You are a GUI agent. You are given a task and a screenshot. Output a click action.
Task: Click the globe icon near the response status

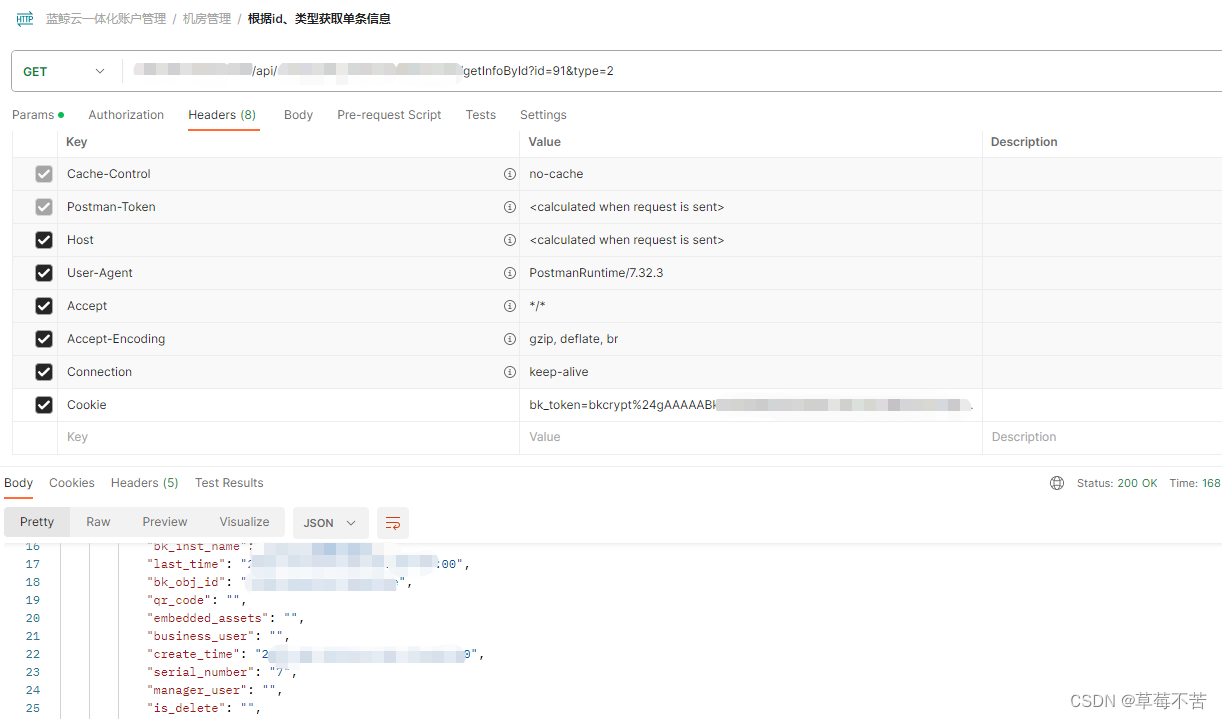pyautogui.click(x=1057, y=482)
